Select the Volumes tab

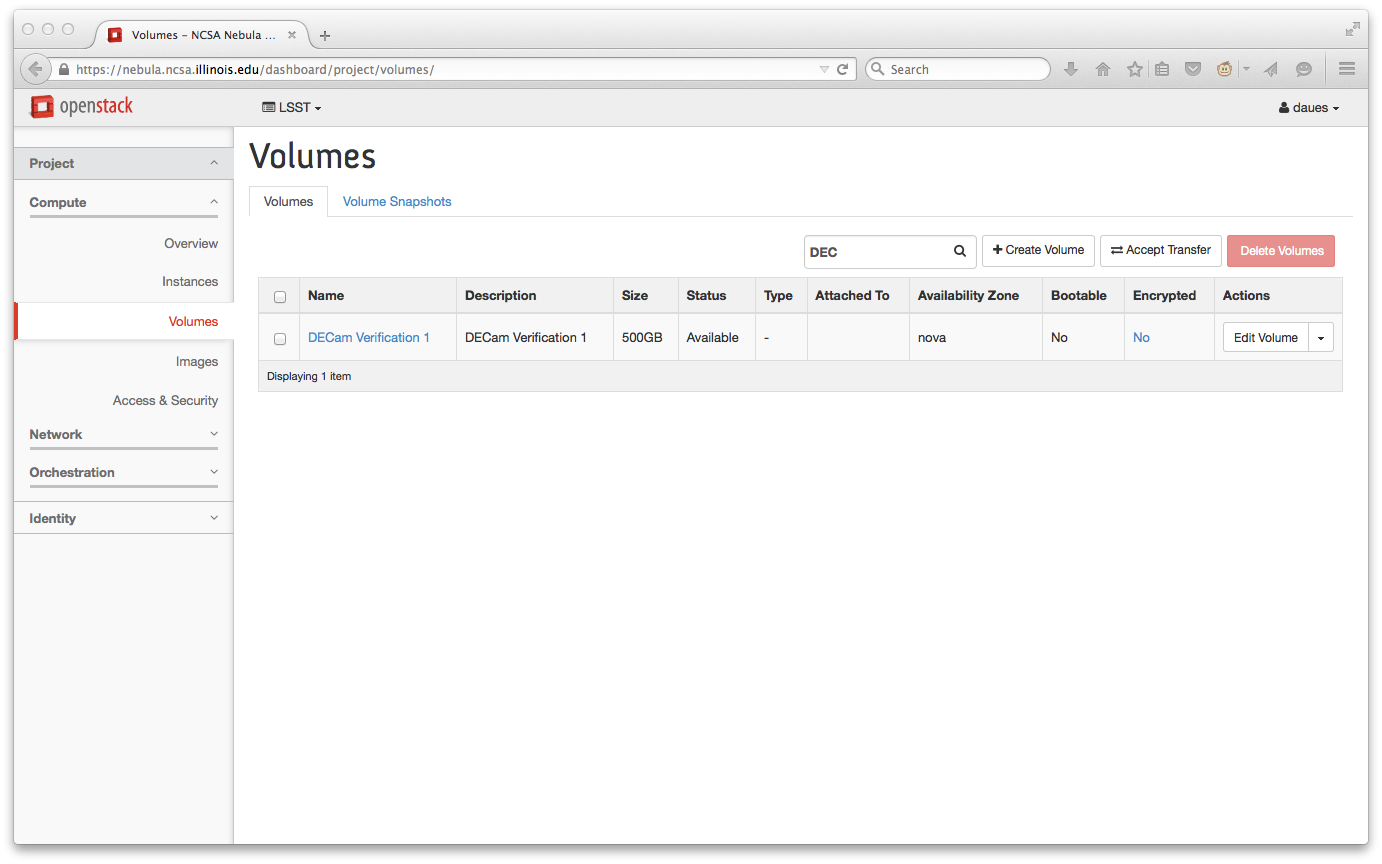[x=288, y=201]
